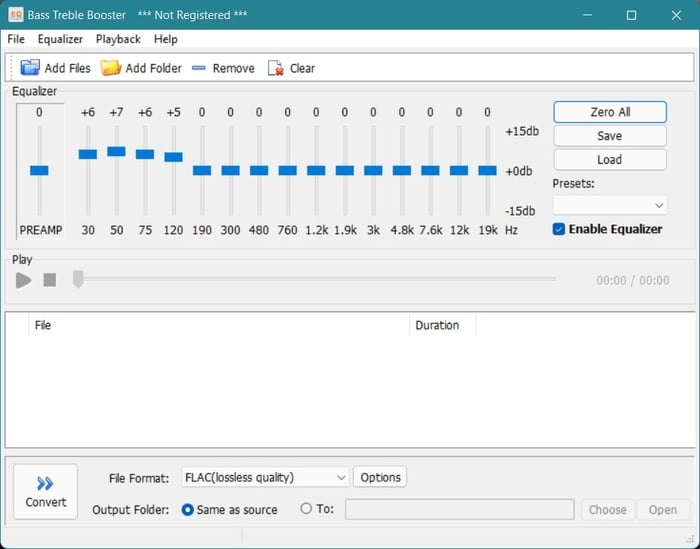
Task: Click the 00:00 / 00:00 time display
Action: click(x=633, y=280)
